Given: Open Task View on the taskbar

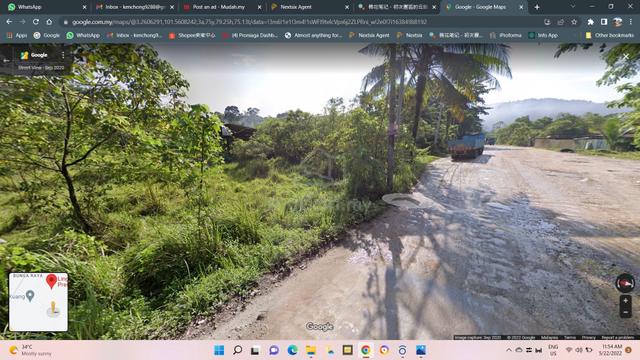Looking at the screenshot, I should point(256,350).
